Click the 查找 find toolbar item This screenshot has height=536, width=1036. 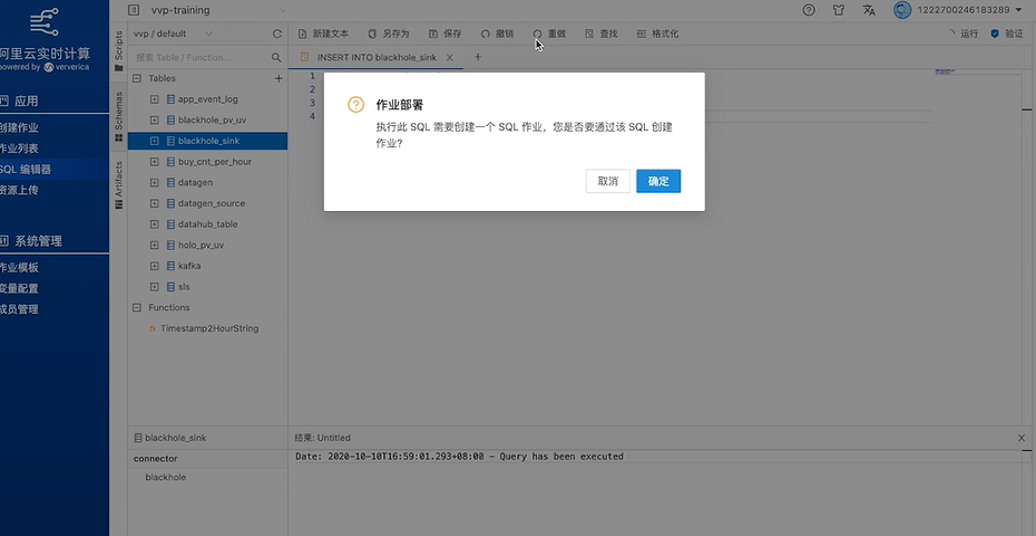601,34
